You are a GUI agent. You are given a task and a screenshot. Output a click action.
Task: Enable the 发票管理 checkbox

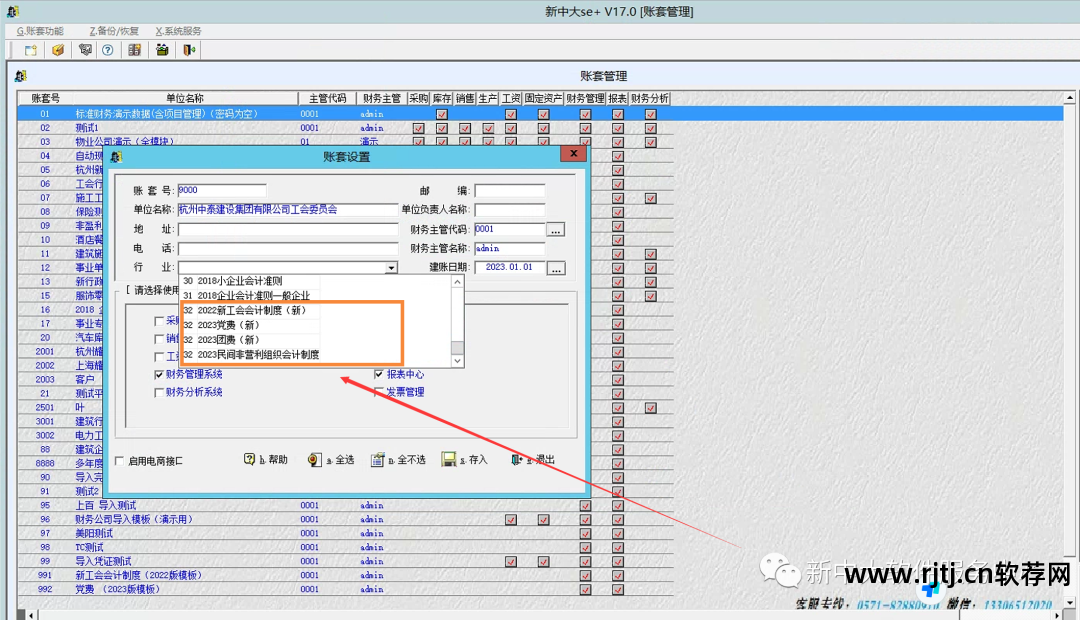point(378,393)
